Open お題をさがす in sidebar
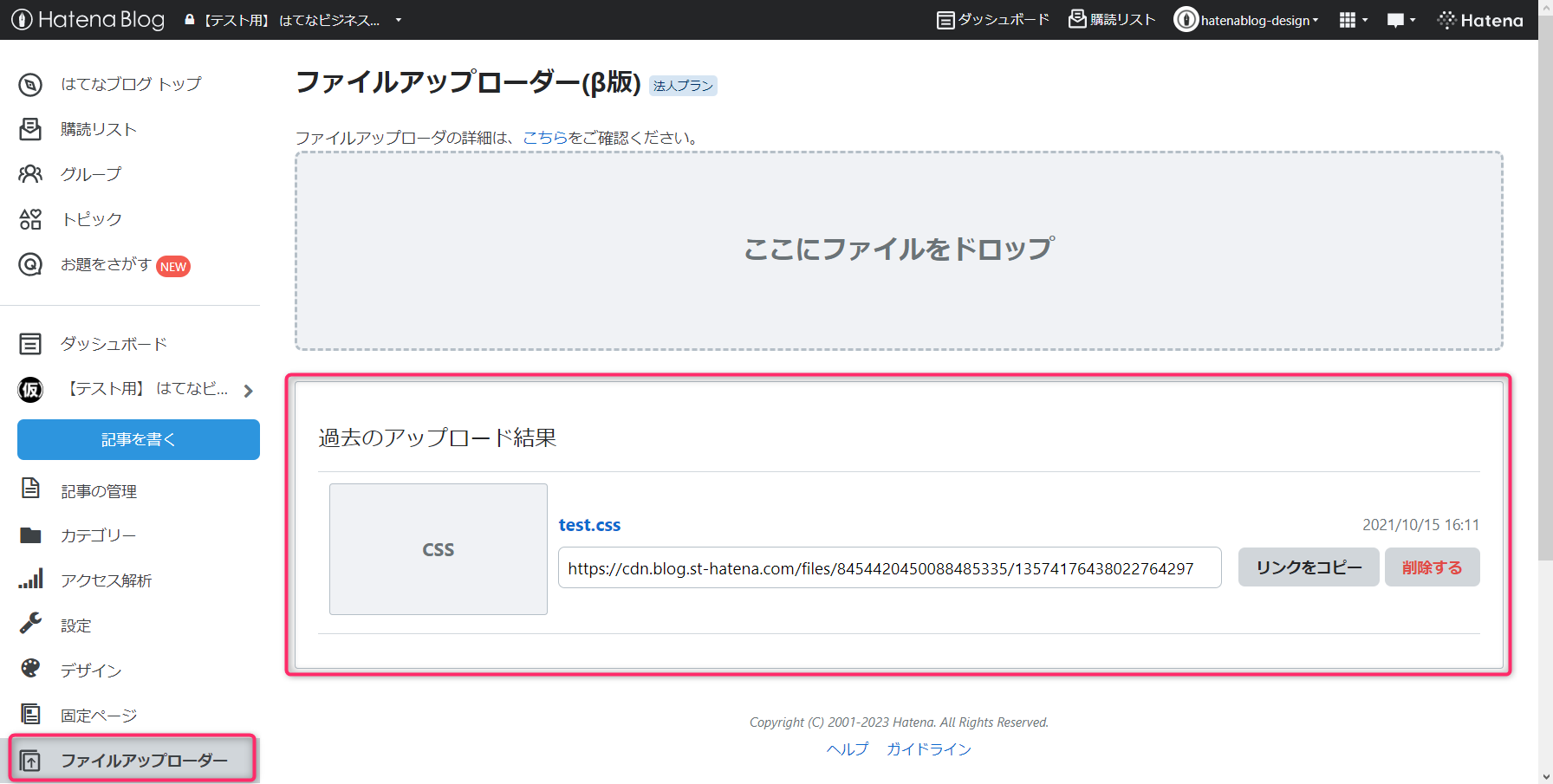 point(106,264)
